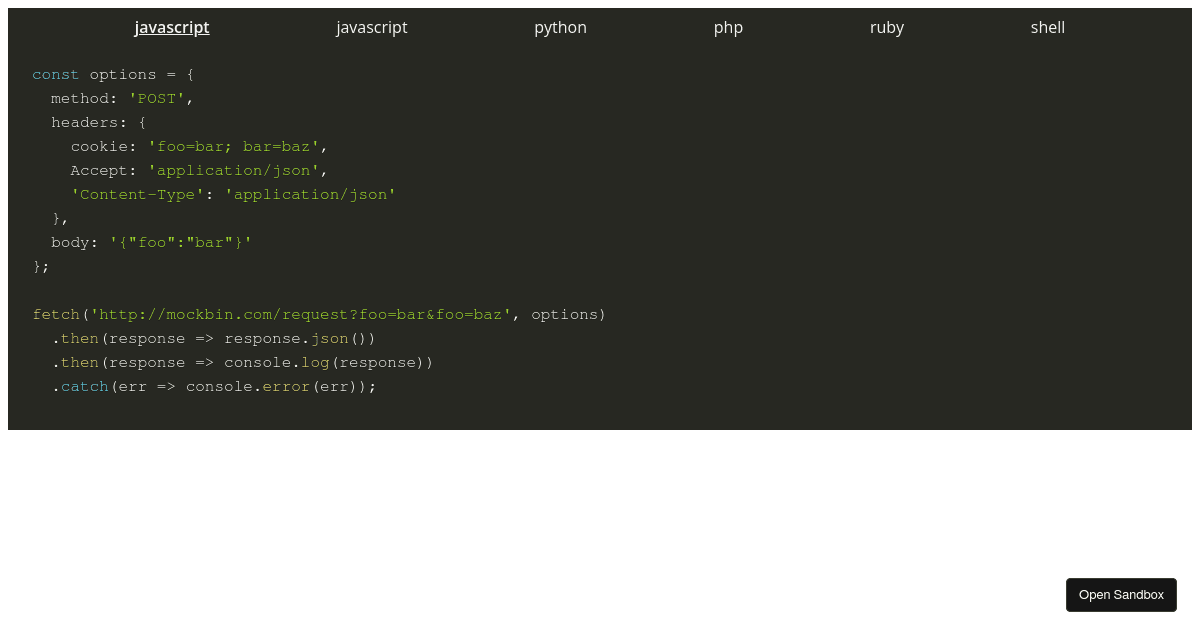
Task: Click the Open Sandbox button
Action: tap(1121, 594)
